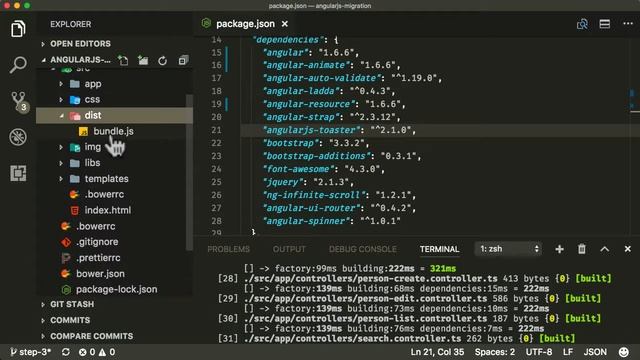640x360 pixels.
Task: Expand the app folder
Action: [93, 84]
